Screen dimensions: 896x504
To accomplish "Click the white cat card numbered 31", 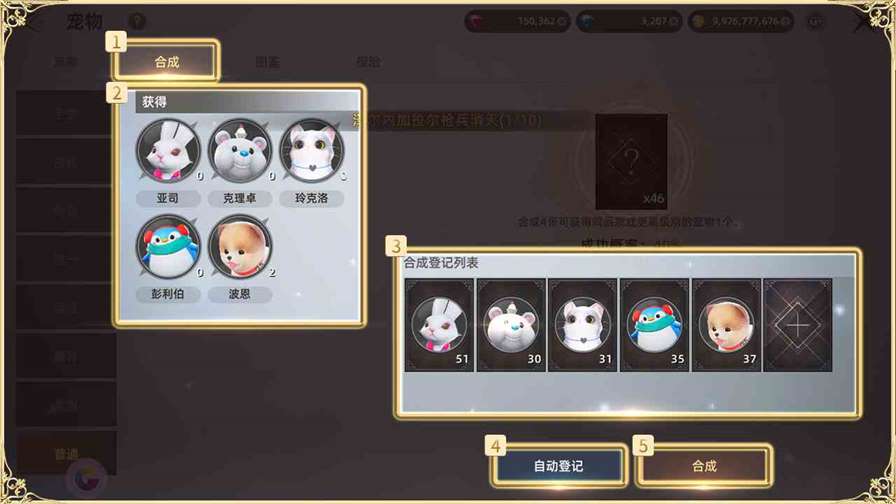I will tap(582, 325).
